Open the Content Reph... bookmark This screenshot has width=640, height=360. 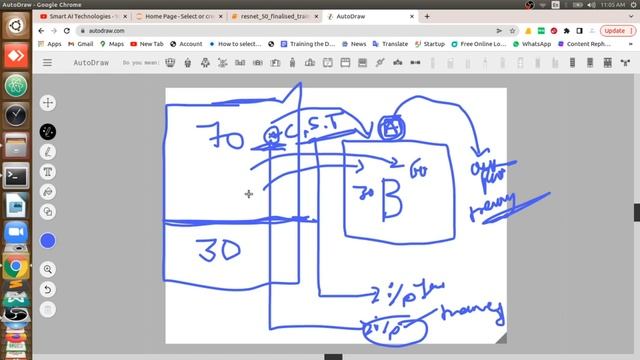584,44
